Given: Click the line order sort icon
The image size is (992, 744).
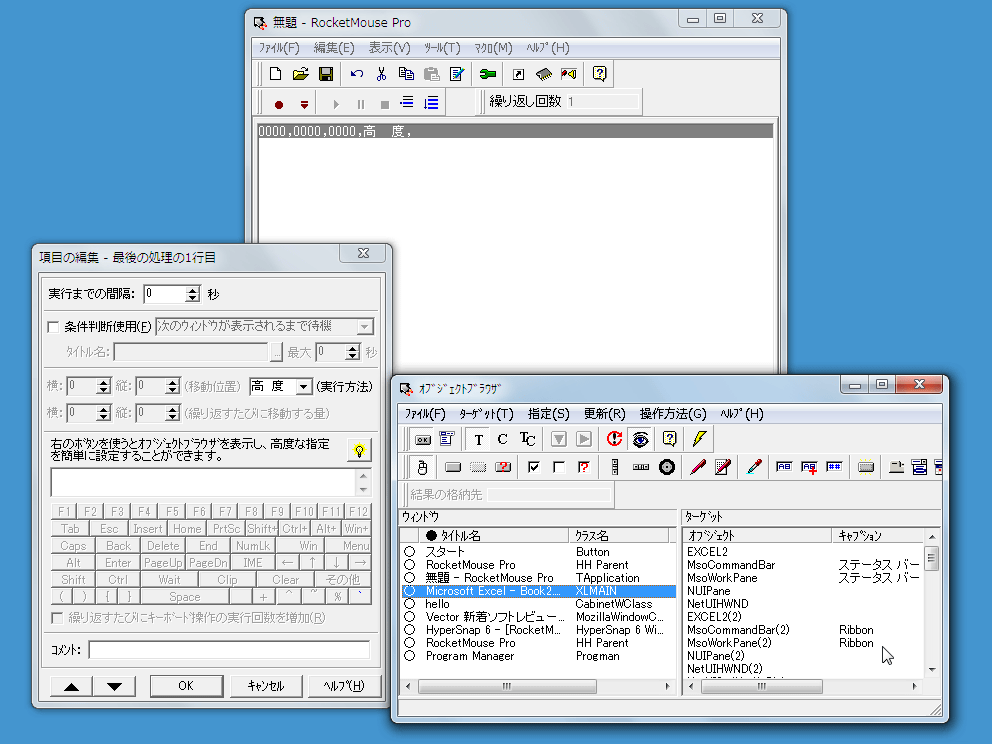Looking at the screenshot, I should pos(431,103).
